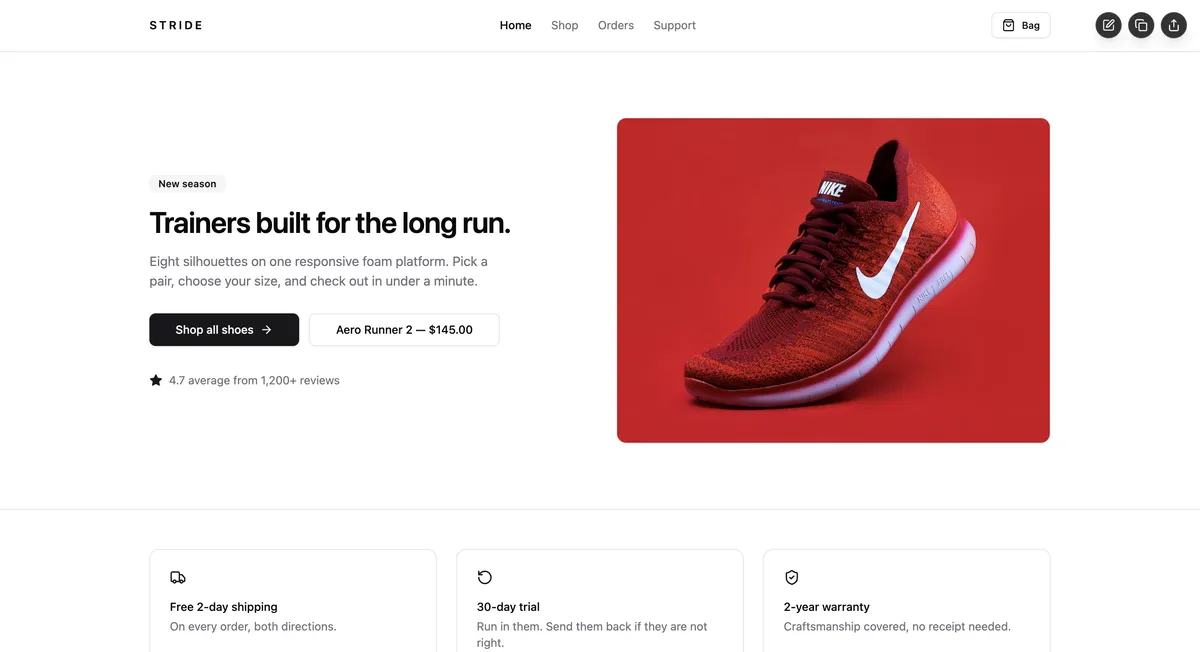Click the 2-year warranty heading

(827, 607)
